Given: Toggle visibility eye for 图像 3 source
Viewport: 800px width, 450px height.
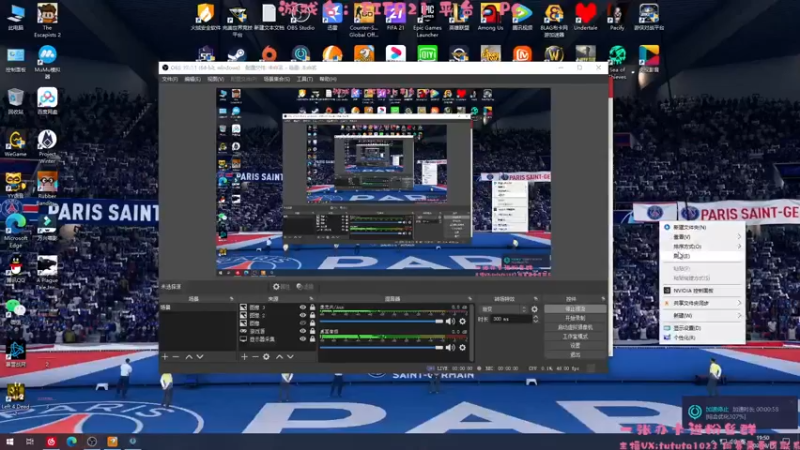Looking at the screenshot, I should (x=303, y=308).
